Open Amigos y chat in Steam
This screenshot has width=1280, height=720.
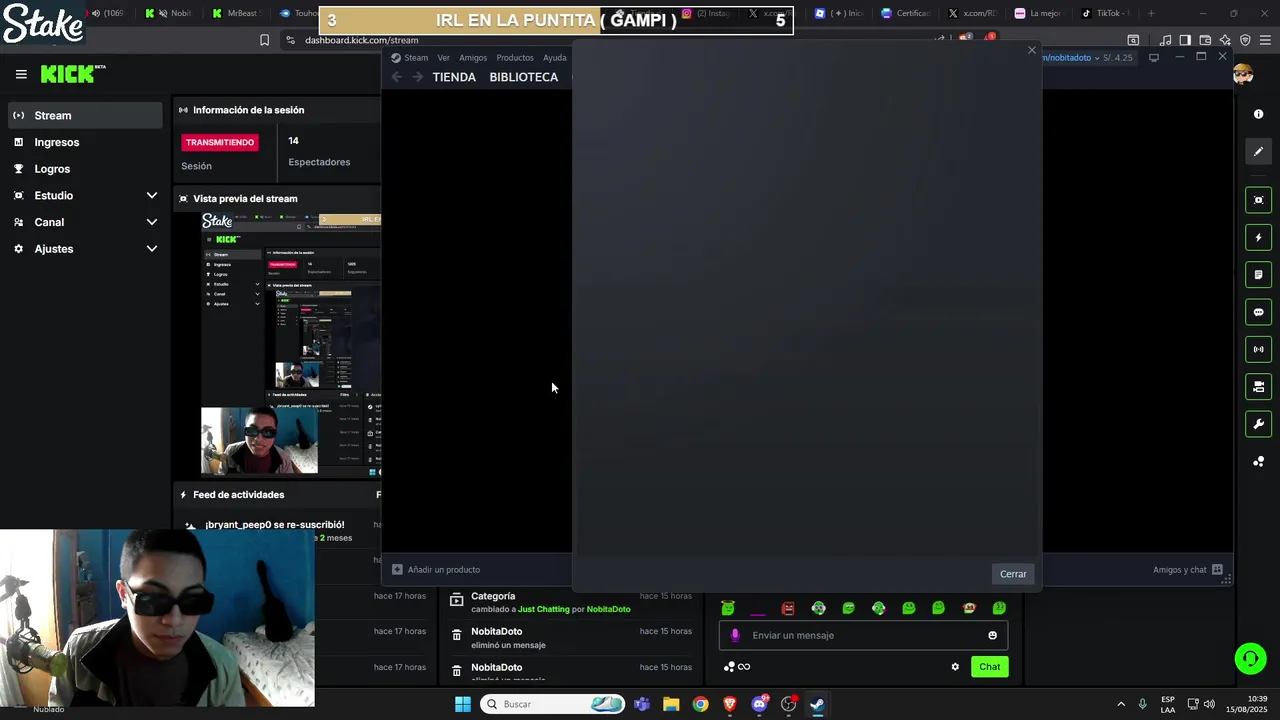click(1188, 570)
